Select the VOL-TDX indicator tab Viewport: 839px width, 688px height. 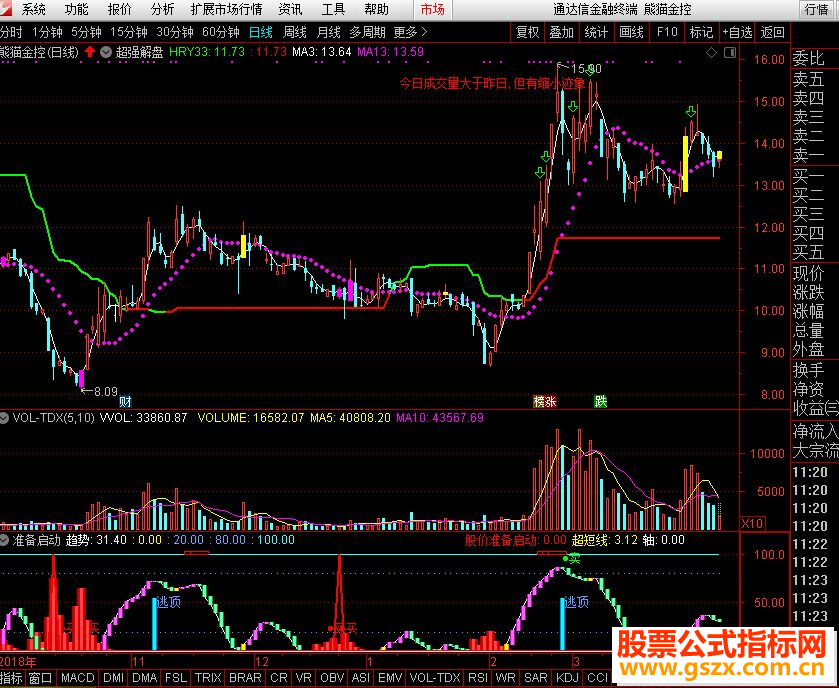(x=435, y=678)
